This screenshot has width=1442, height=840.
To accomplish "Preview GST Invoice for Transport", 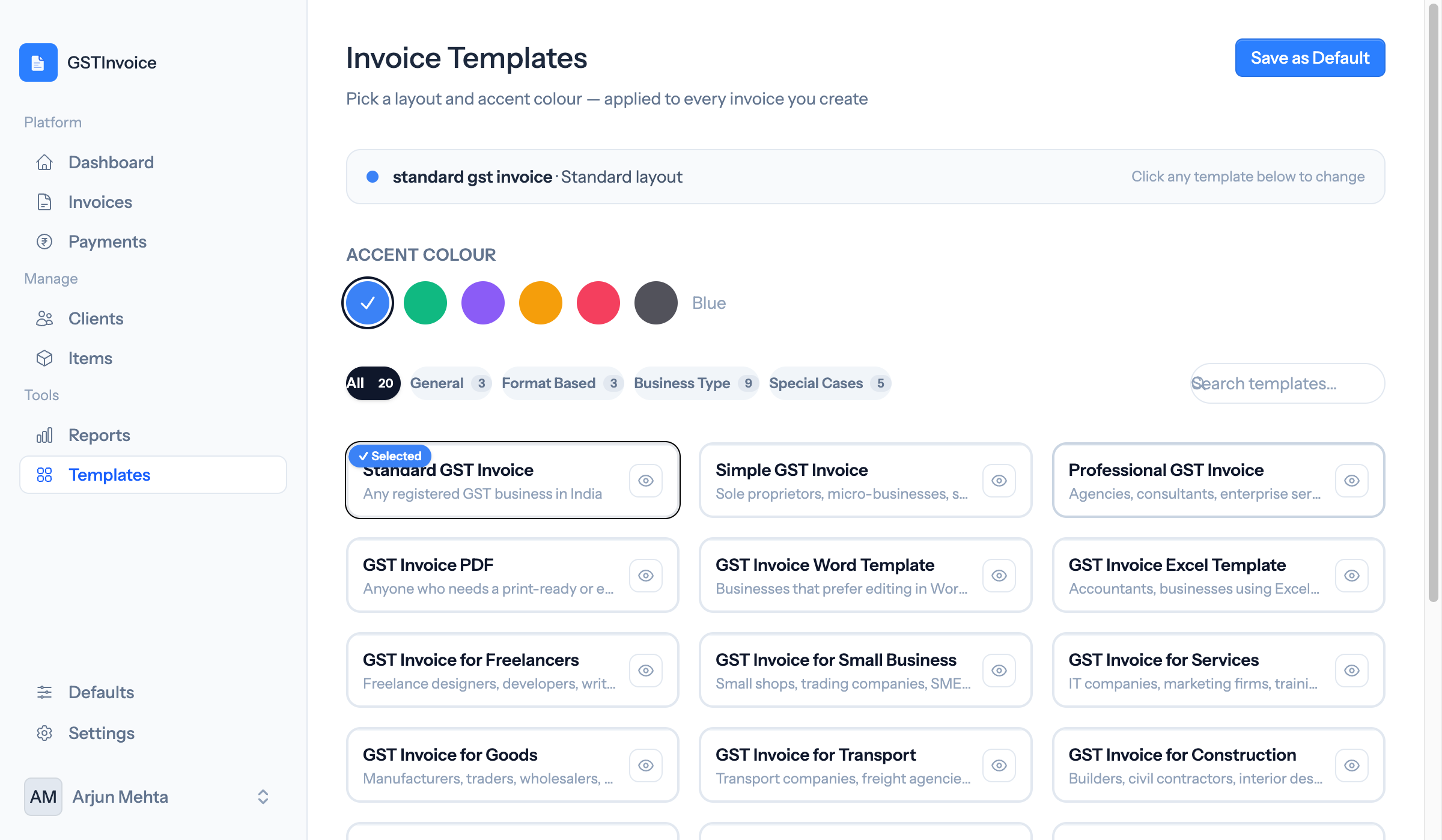I will click(x=999, y=765).
